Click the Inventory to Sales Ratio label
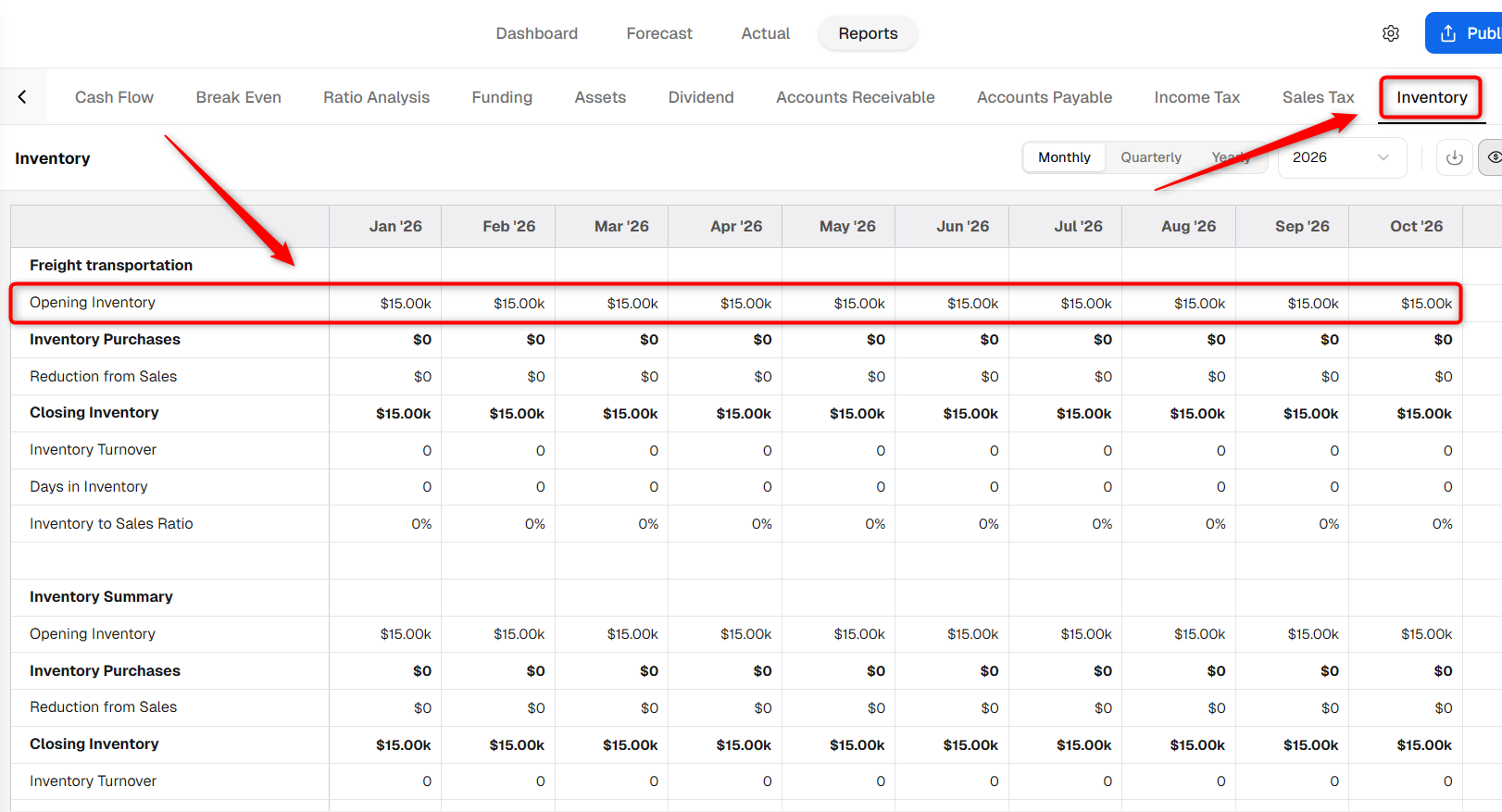 coord(111,523)
